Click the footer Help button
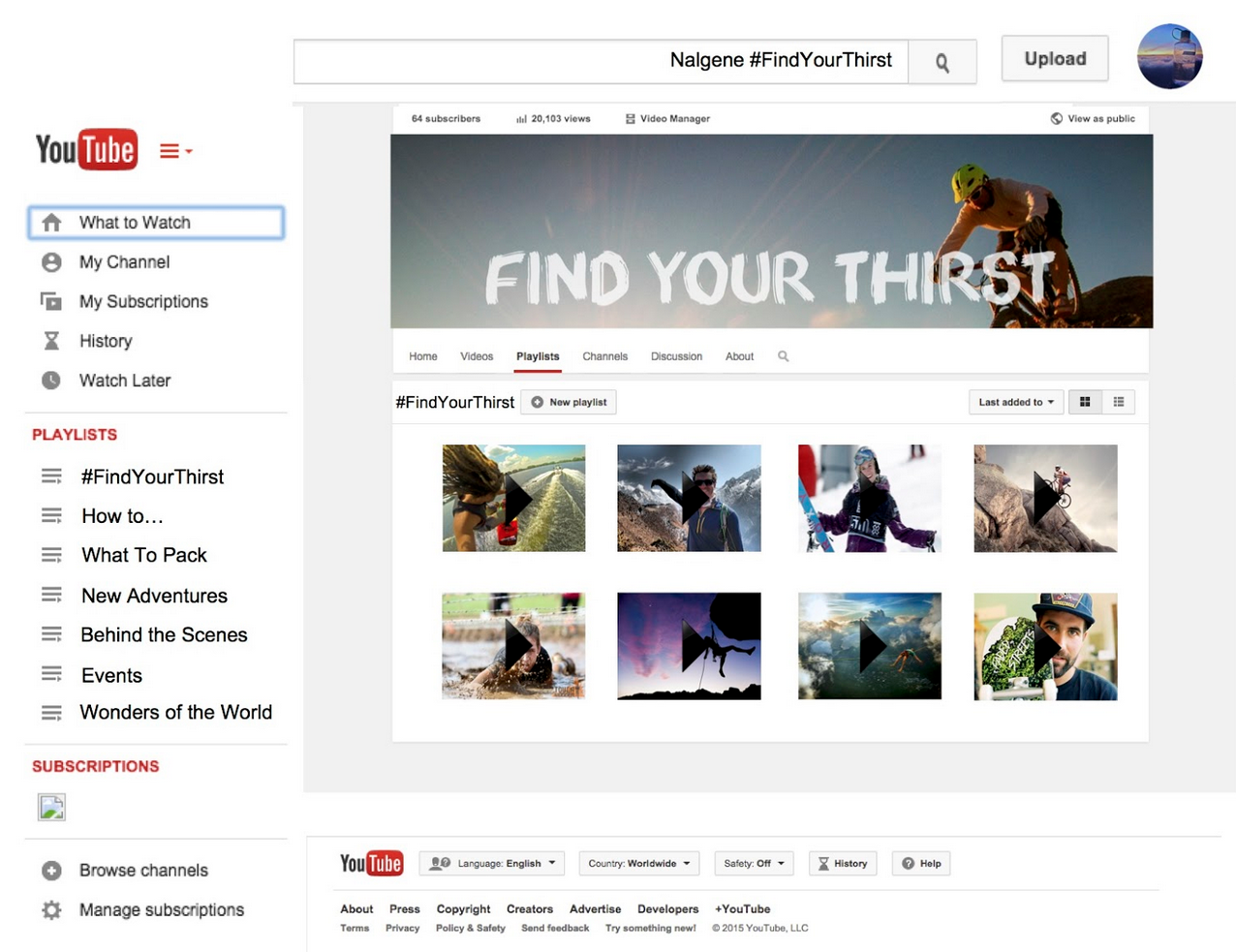The width and height of the screenshot is (1236, 952). [921, 863]
